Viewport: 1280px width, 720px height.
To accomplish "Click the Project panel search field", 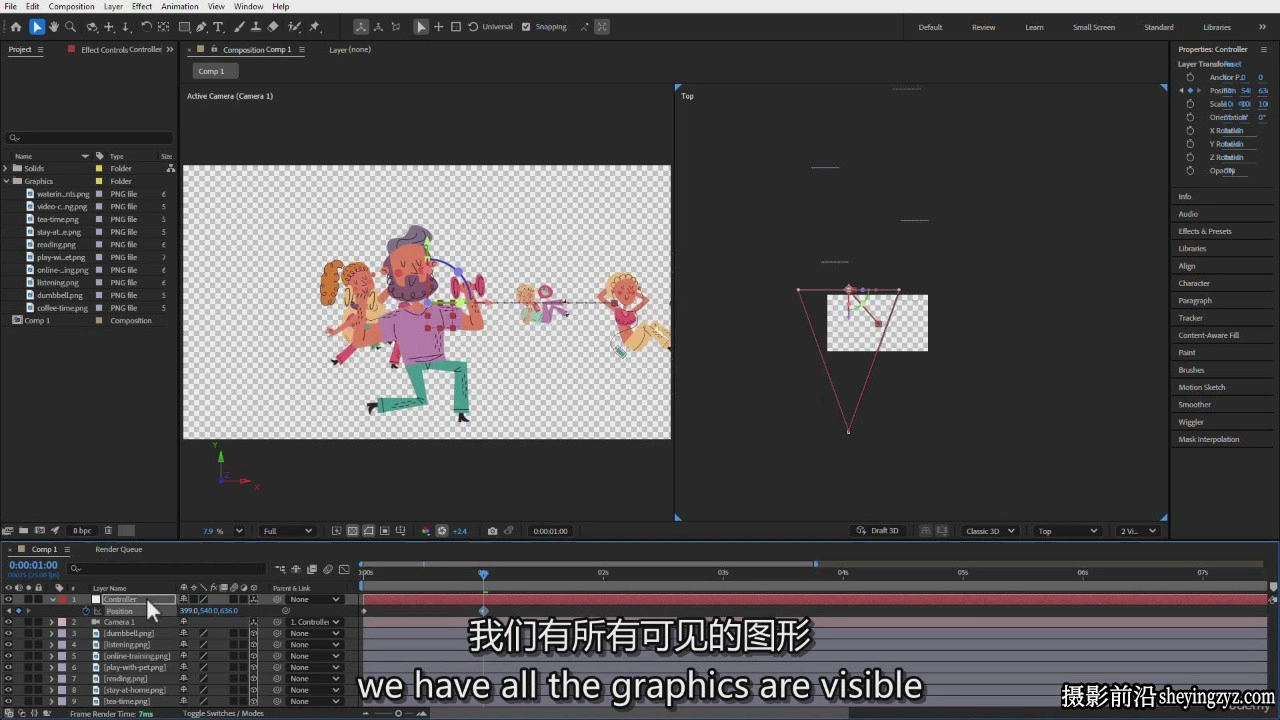I will (90, 138).
